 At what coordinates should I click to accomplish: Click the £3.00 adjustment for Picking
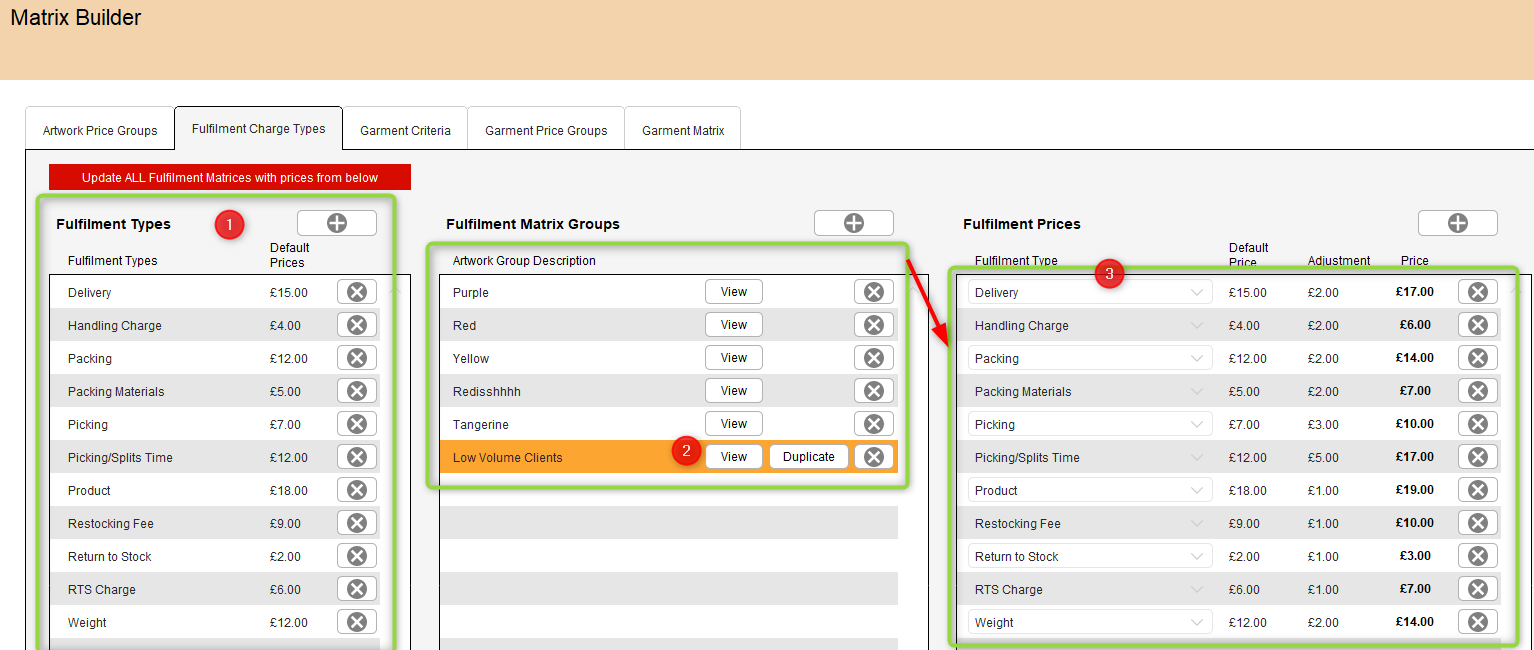click(1323, 425)
